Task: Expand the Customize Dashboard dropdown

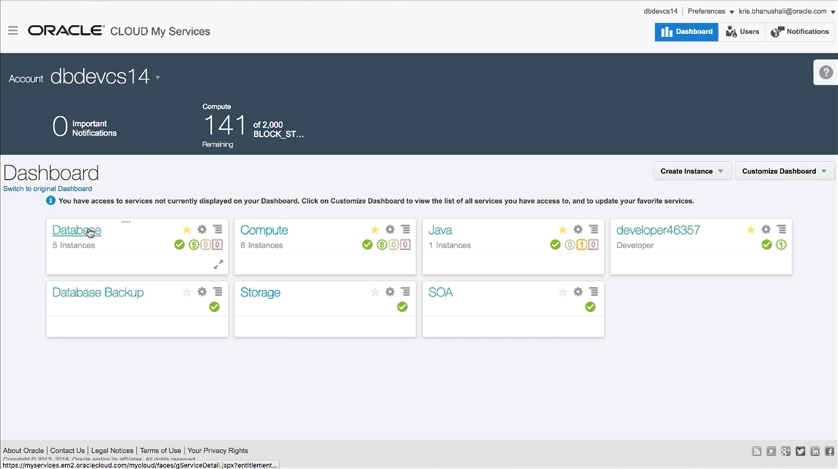Action: click(x=785, y=171)
